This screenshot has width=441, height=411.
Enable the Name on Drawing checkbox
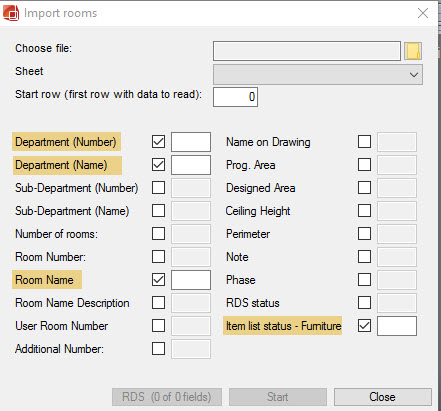pyautogui.click(x=364, y=142)
